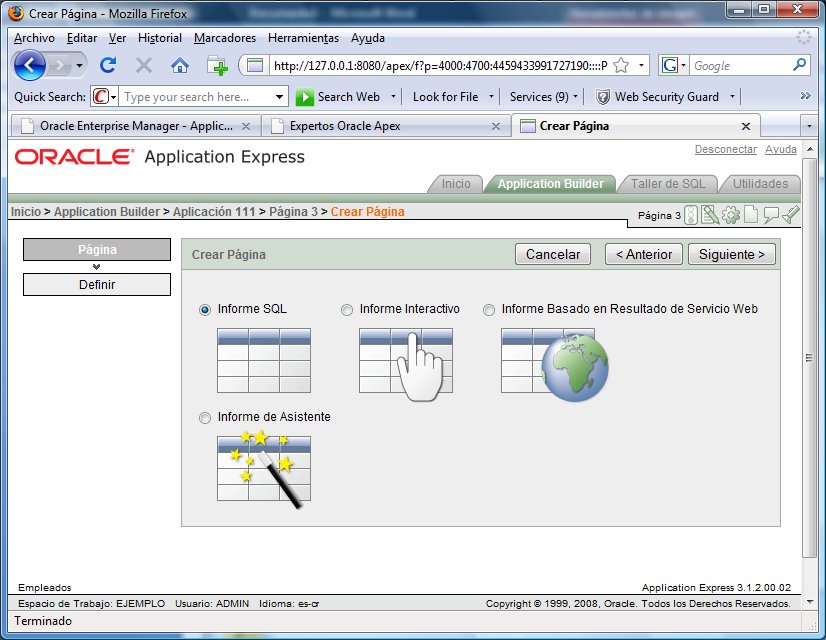Bookmark this page with star icon
Screen dimensions: 826x640
coord(621,65)
